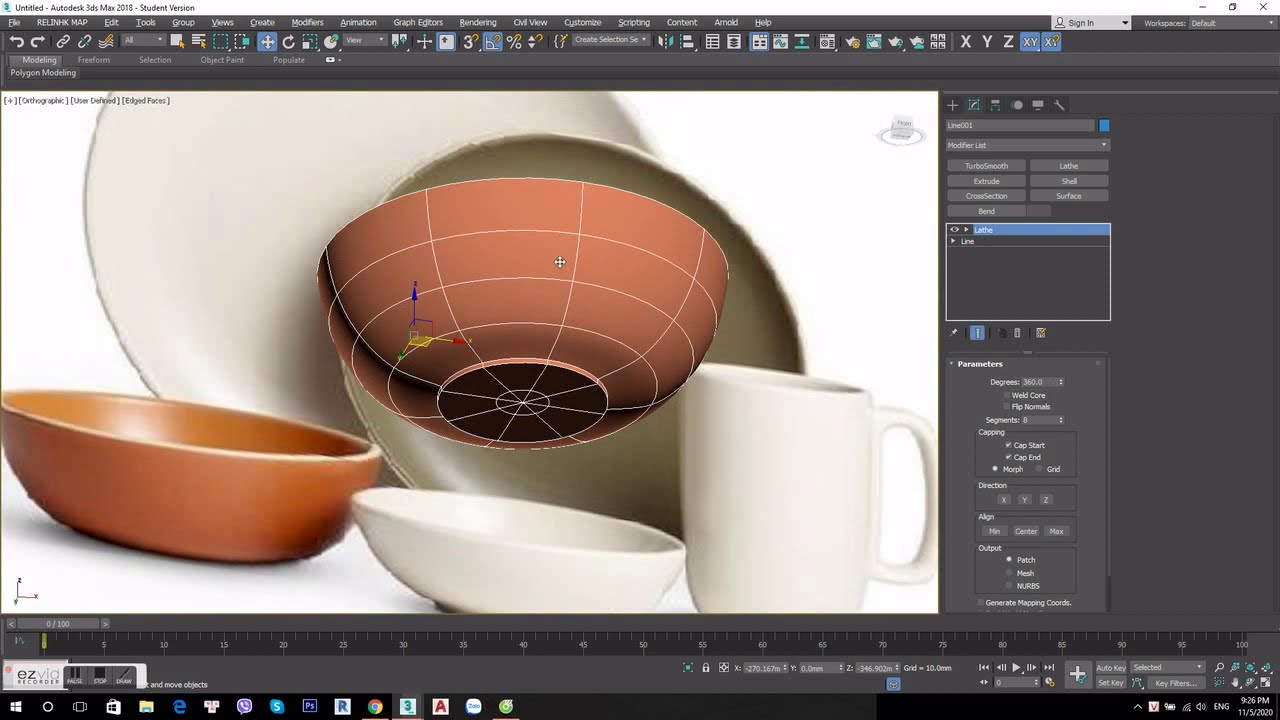
Task: Select the Grid capping radio button
Action: [x=1040, y=469]
